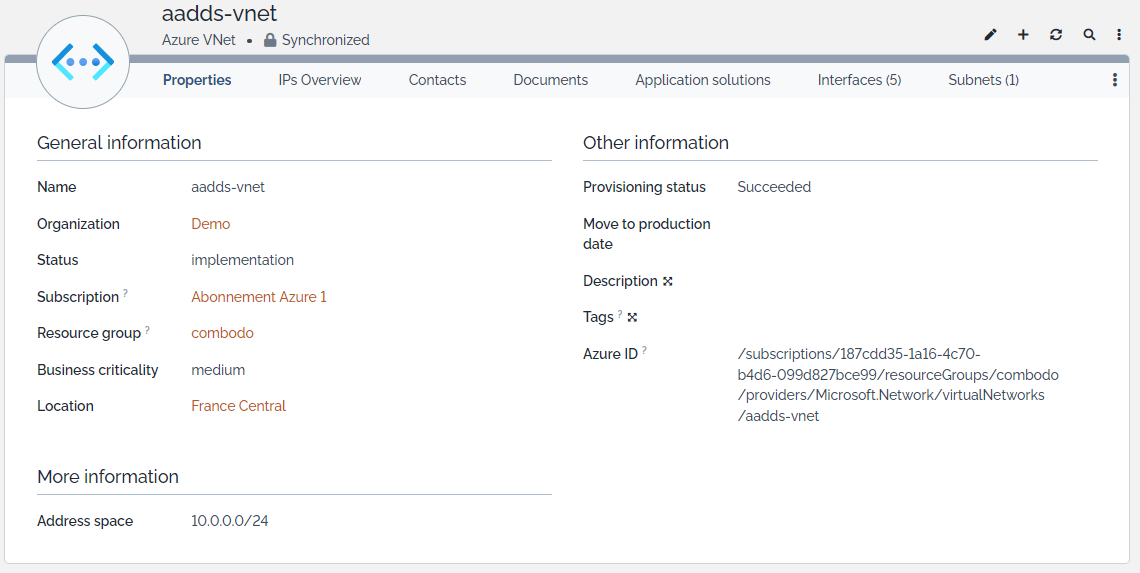Expand the tab bar overflow menu
Image resolution: width=1140 pixels, height=573 pixels.
[1115, 80]
